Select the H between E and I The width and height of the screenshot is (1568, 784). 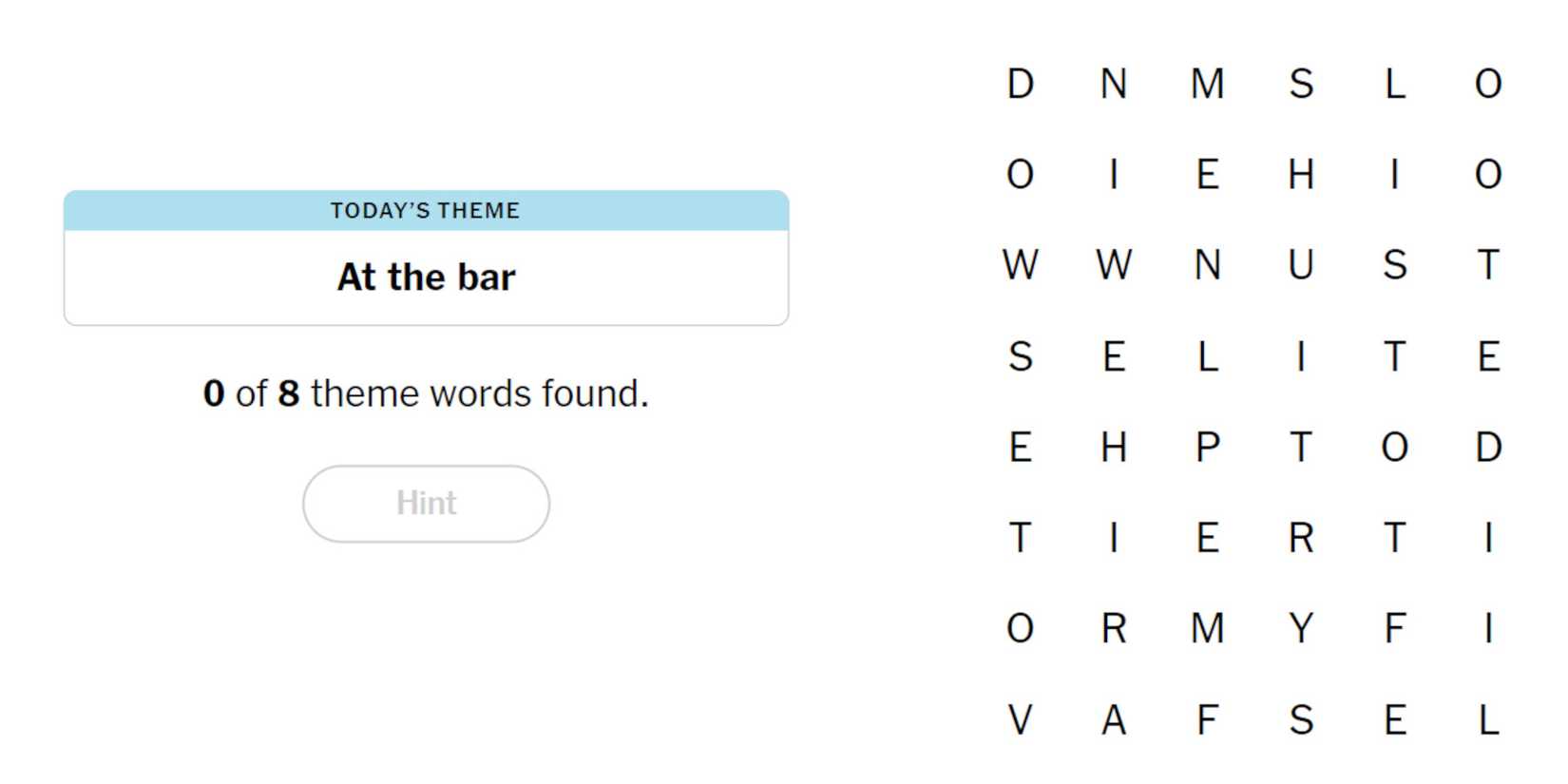[1301, 175]
